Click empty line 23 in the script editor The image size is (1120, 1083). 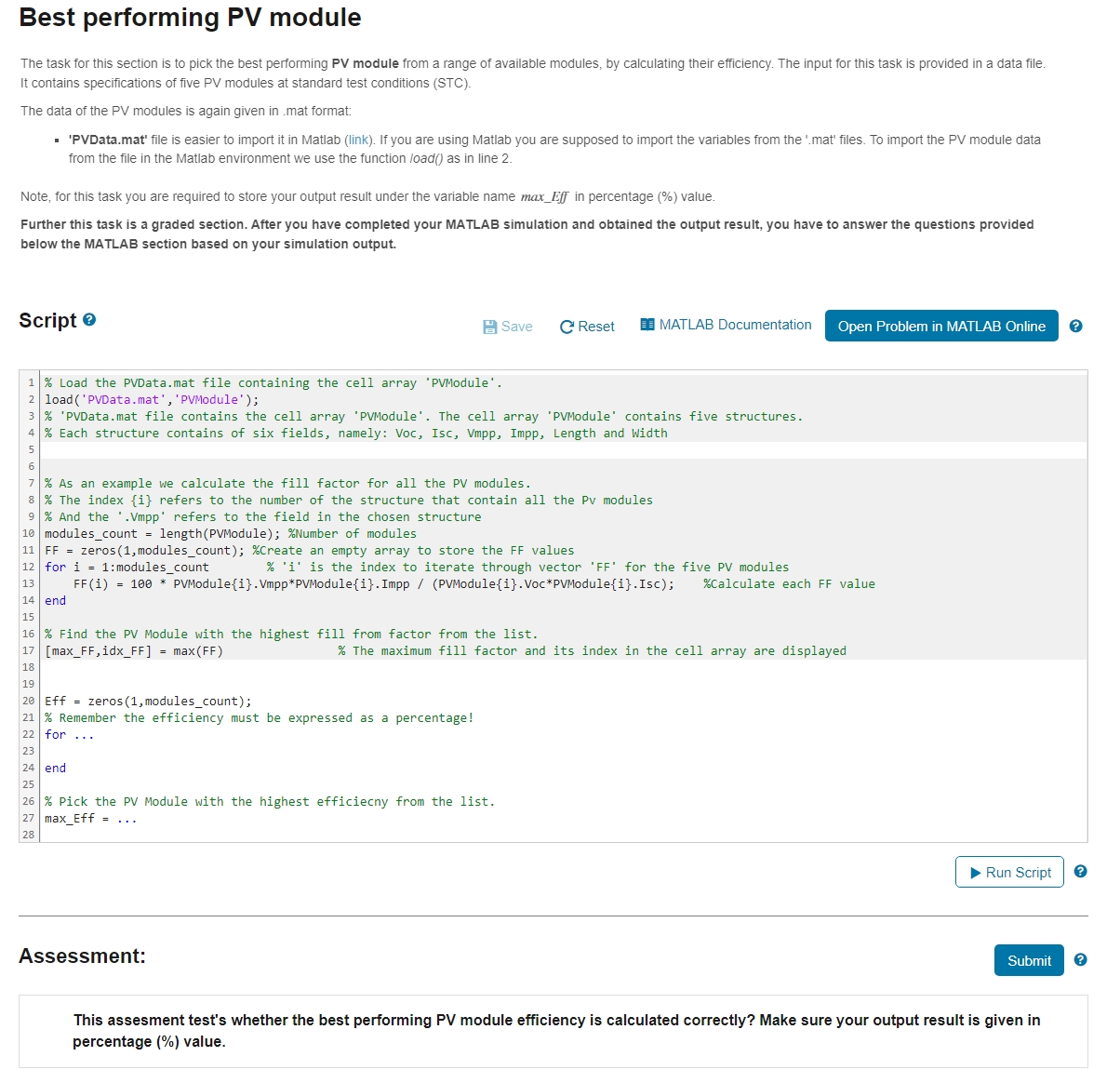click(372, 752)
